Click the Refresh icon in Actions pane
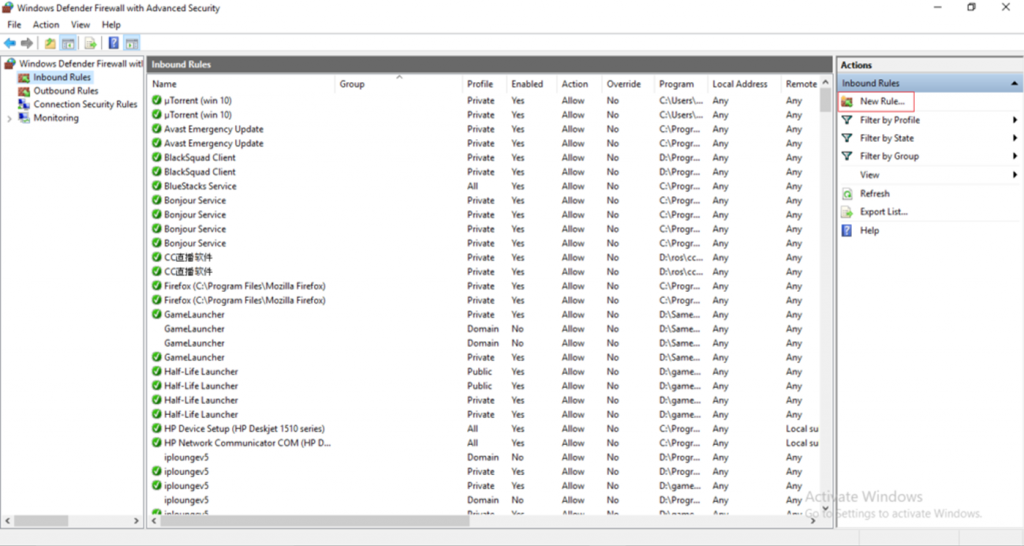Viewport: 1024px width, 546px height. pyautogui.click(x=847, y=194)
